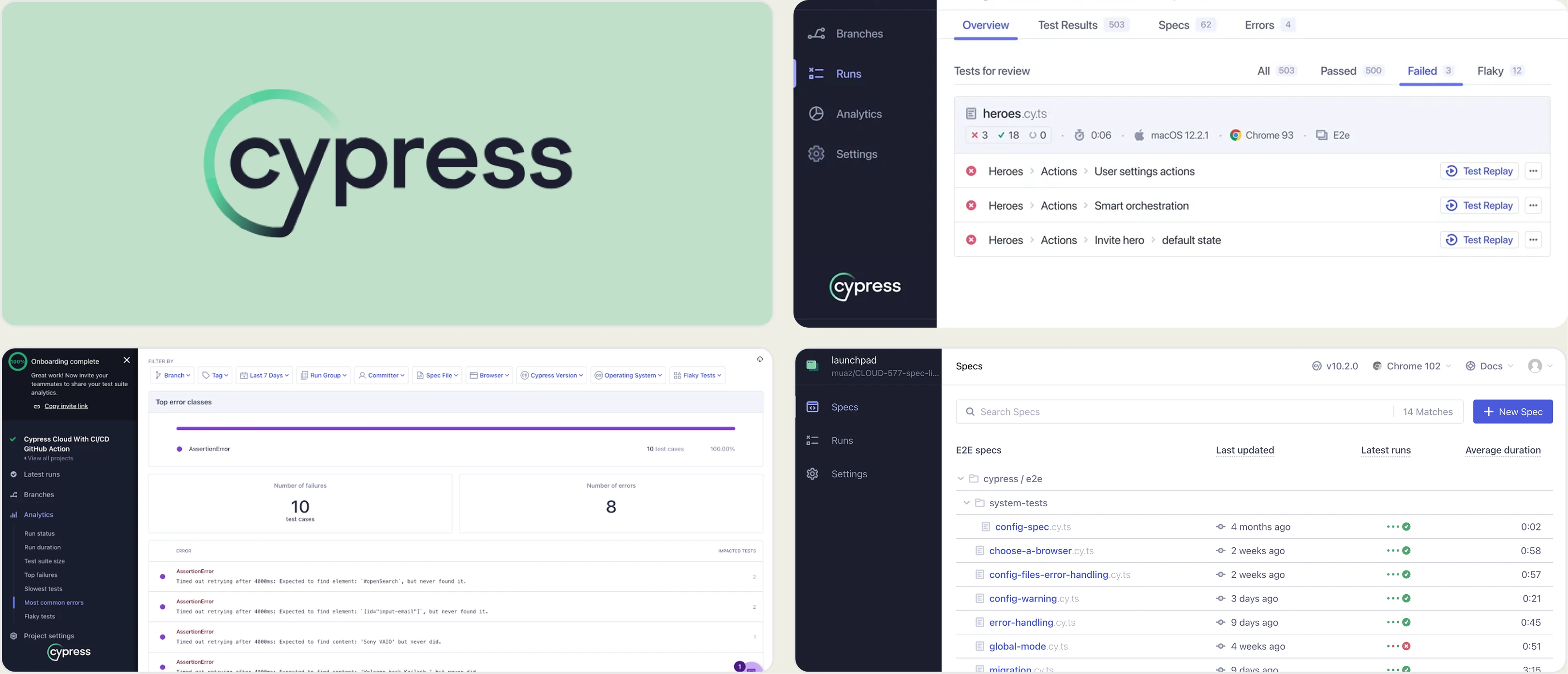This screenshot has height=674, width=1568.
Task: Click failed status icon for Smart orchestration
Action: 972,205
